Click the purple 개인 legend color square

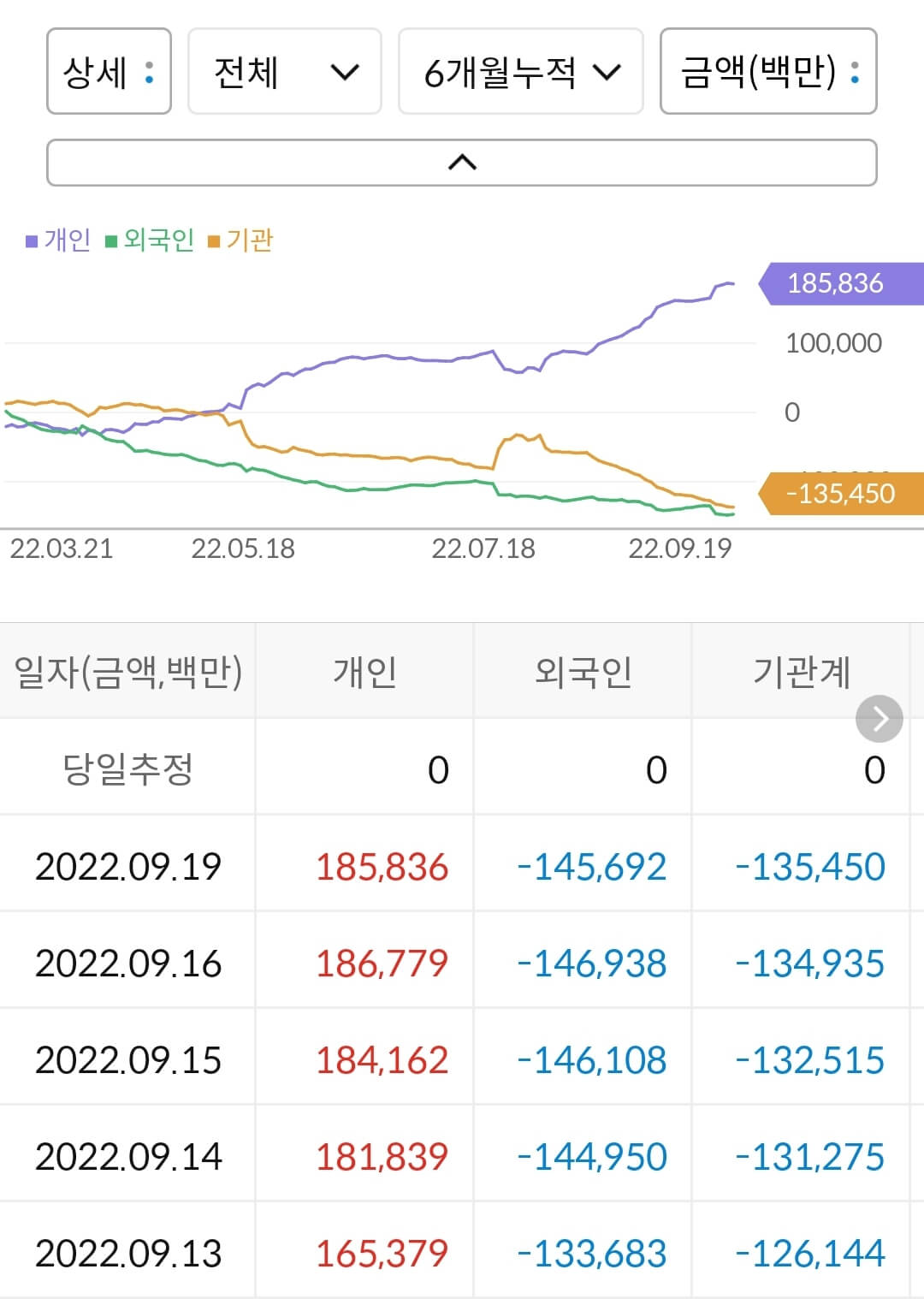[x=32, y=240]
